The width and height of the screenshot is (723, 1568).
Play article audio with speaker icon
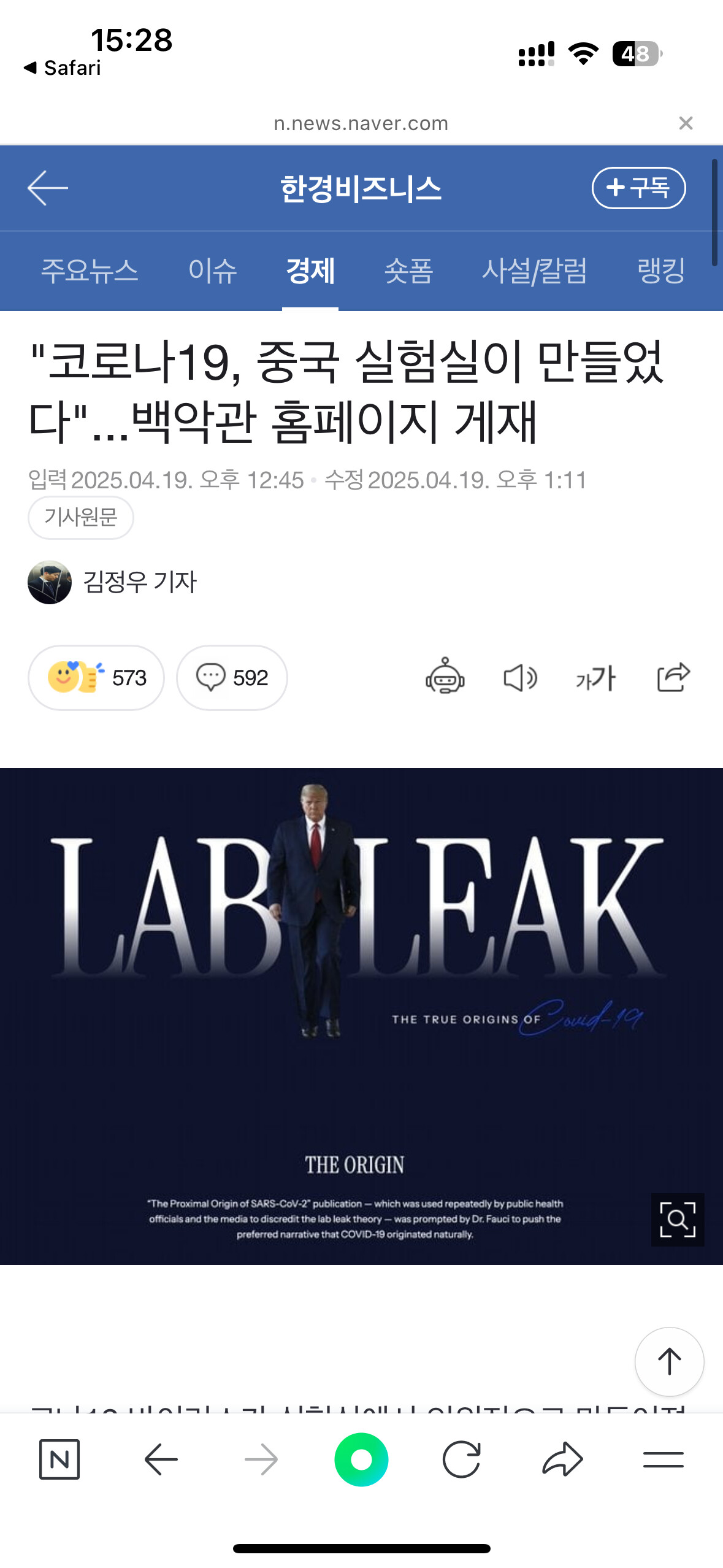point(520,677)
